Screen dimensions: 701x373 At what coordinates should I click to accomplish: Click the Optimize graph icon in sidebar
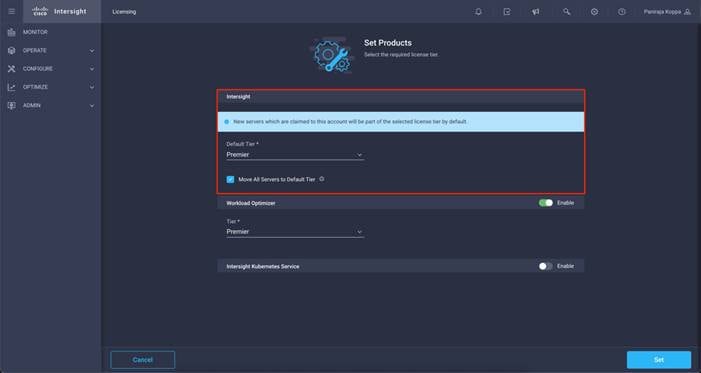pyautogui.click(x=12, y=87)
